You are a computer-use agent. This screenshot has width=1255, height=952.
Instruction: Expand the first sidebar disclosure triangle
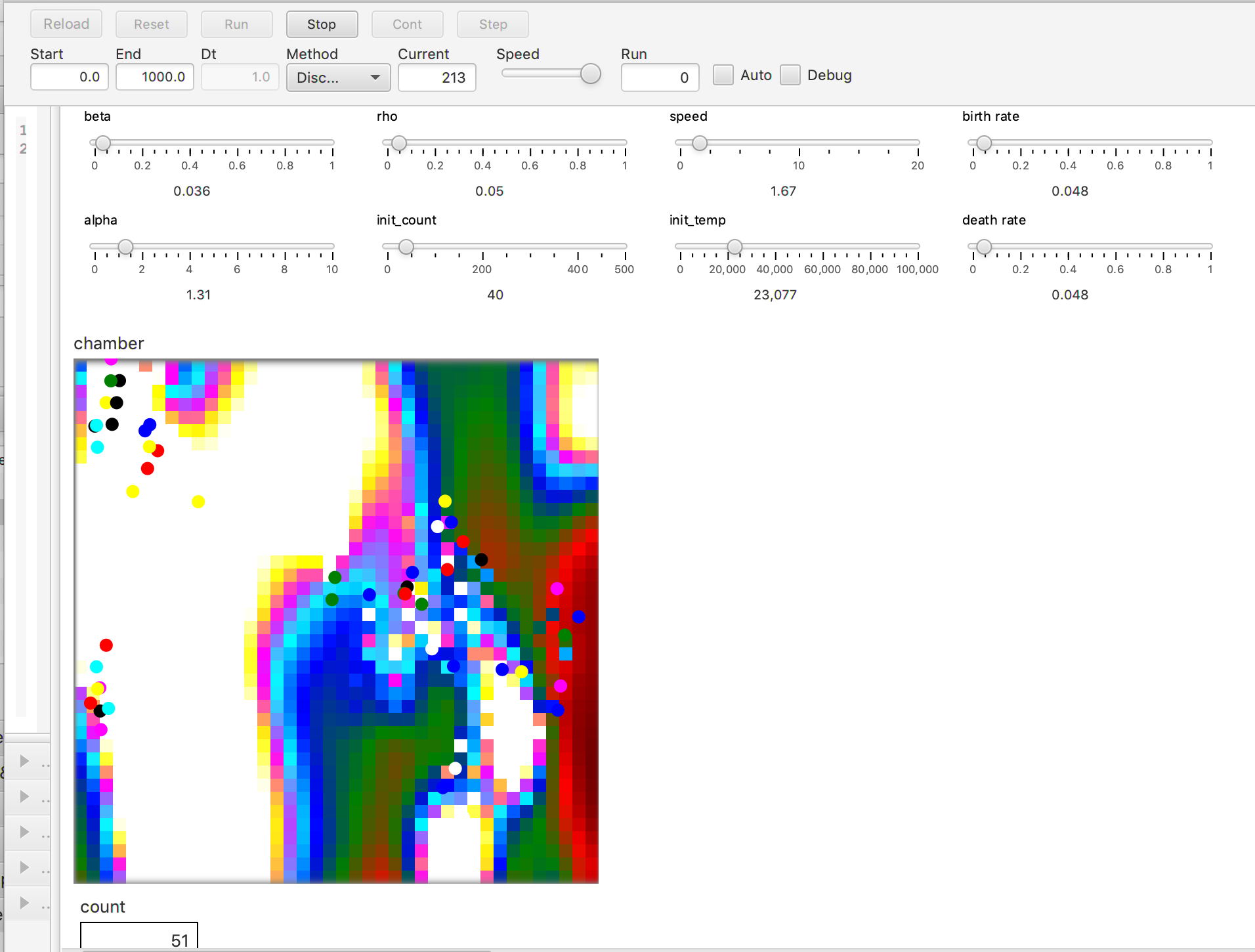25,761
